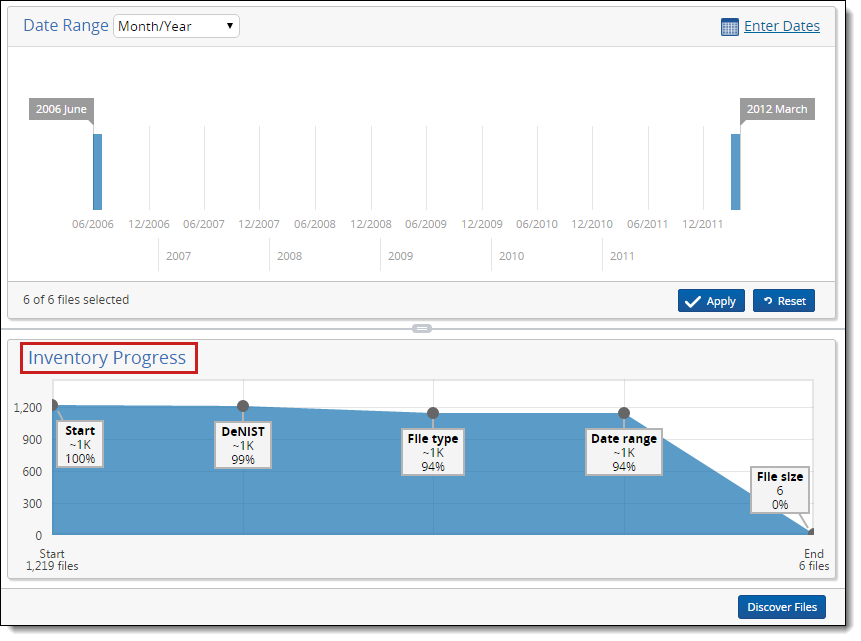Click the File size 0% tooltip label

(x=779, y=490)
